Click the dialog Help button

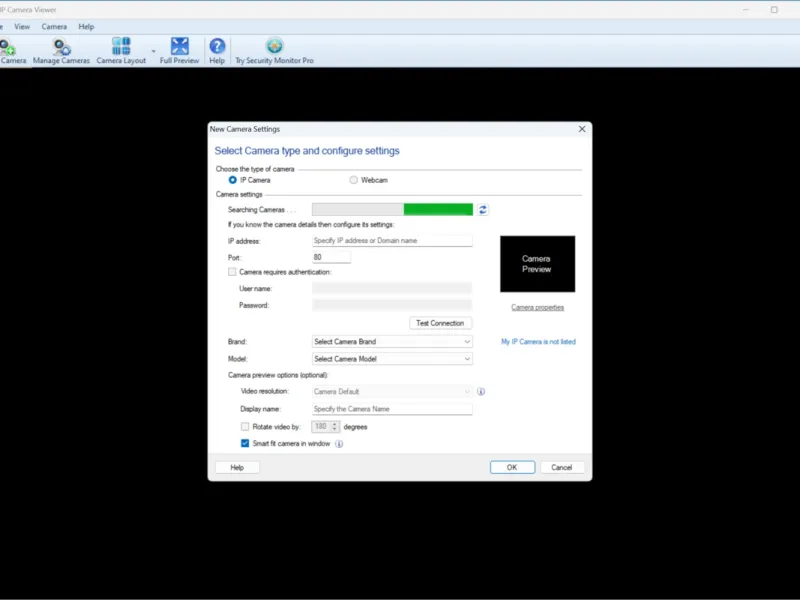(237, 467)
